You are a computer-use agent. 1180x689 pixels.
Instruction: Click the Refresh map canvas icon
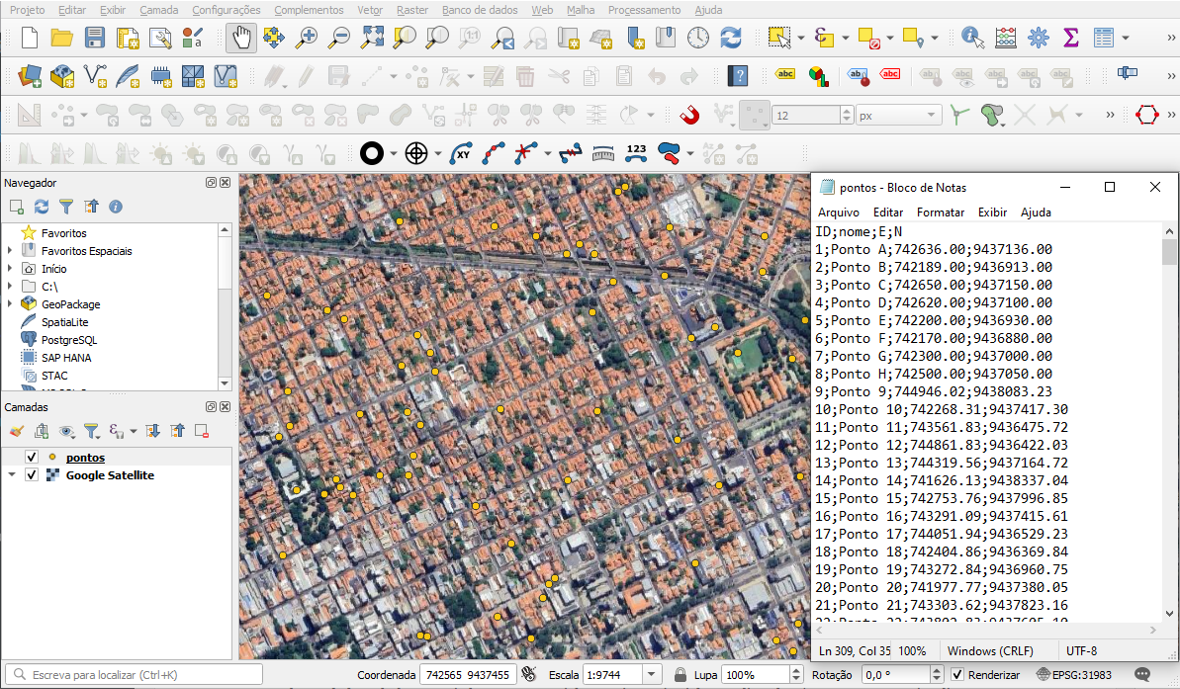[731, 38]
